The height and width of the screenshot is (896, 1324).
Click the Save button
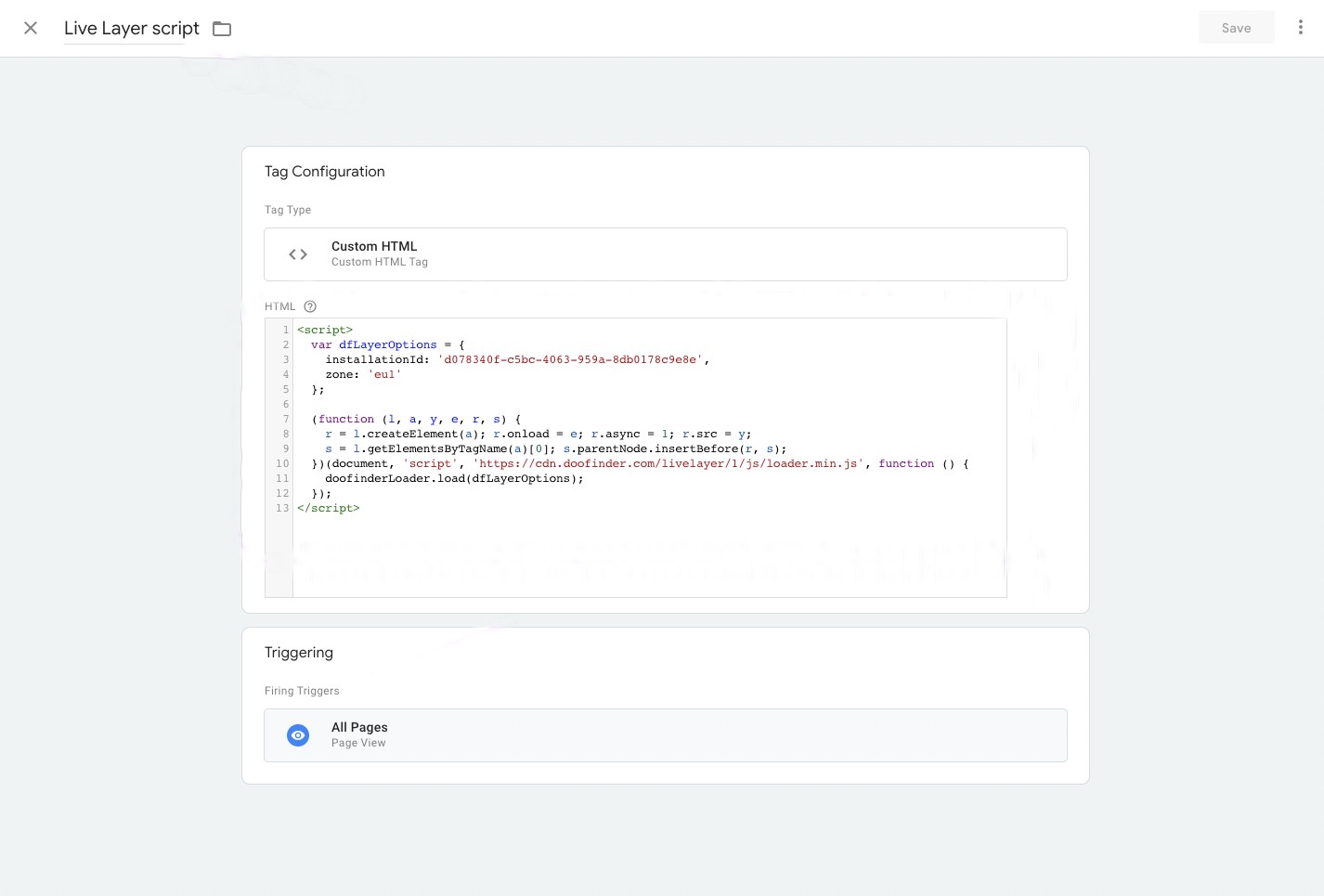point(1236,28)
